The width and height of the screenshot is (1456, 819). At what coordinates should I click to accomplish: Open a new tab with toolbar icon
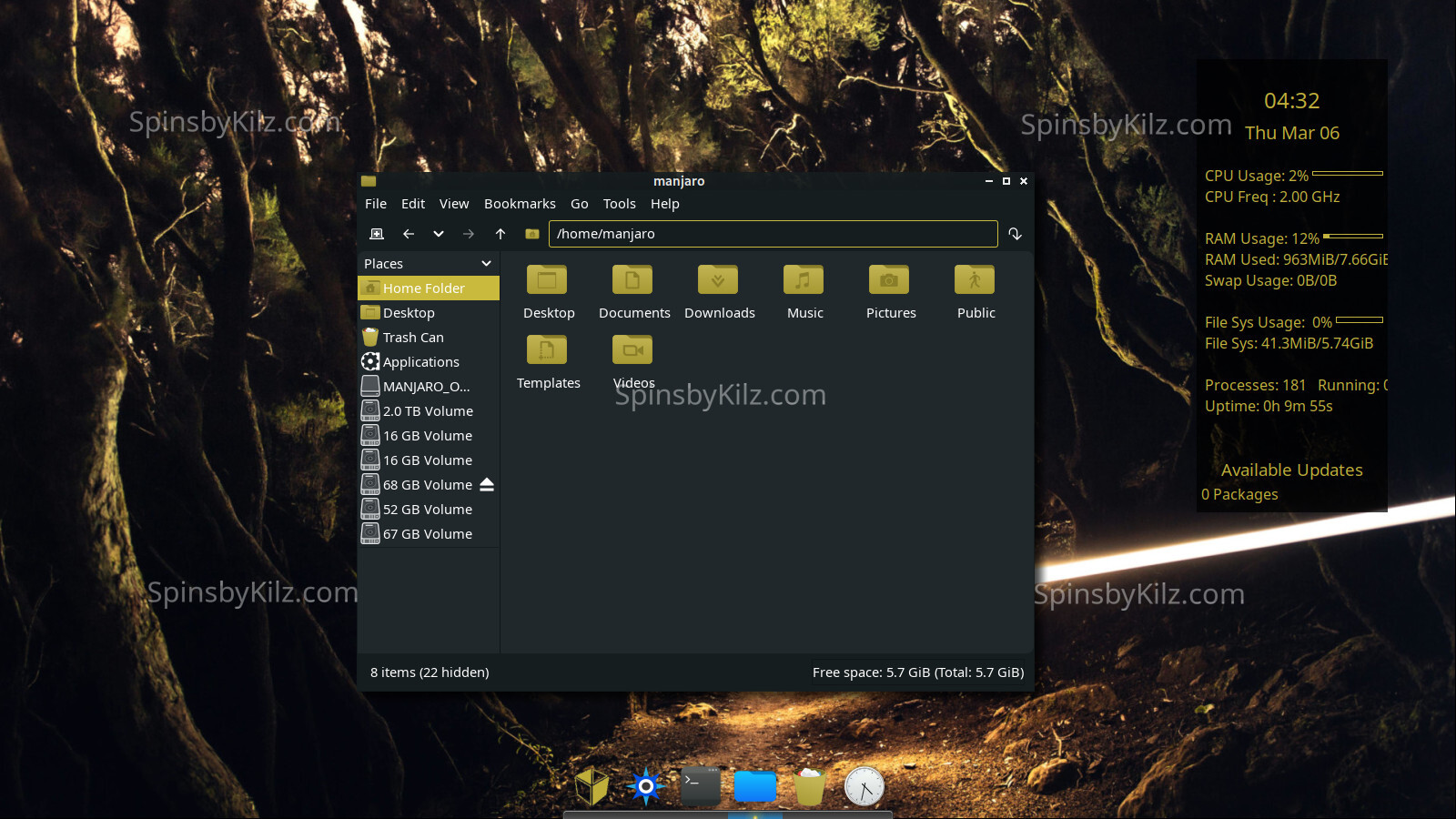[x=377, y=234]
